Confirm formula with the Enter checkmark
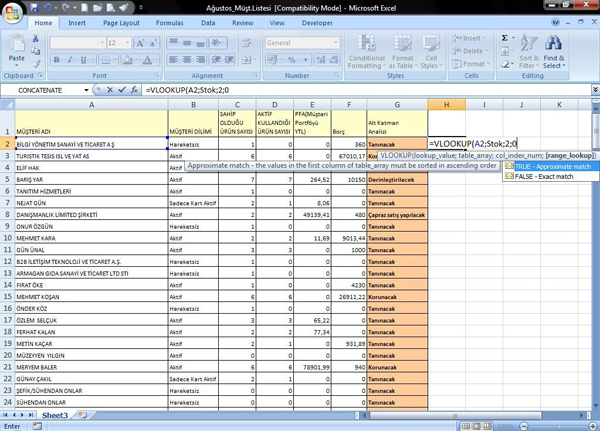 [121, 90]
